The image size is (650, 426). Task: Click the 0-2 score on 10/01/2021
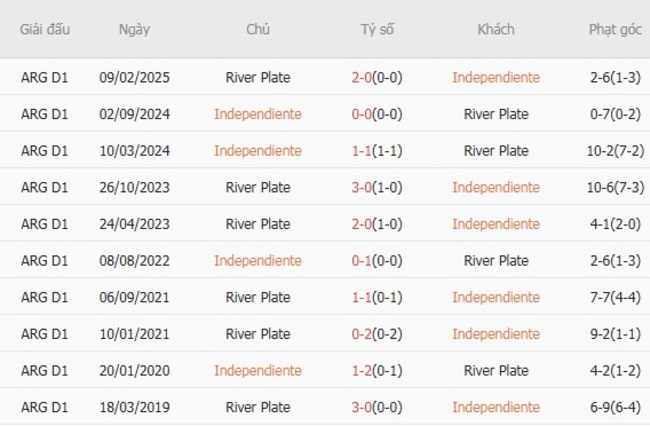coord(362,334)
